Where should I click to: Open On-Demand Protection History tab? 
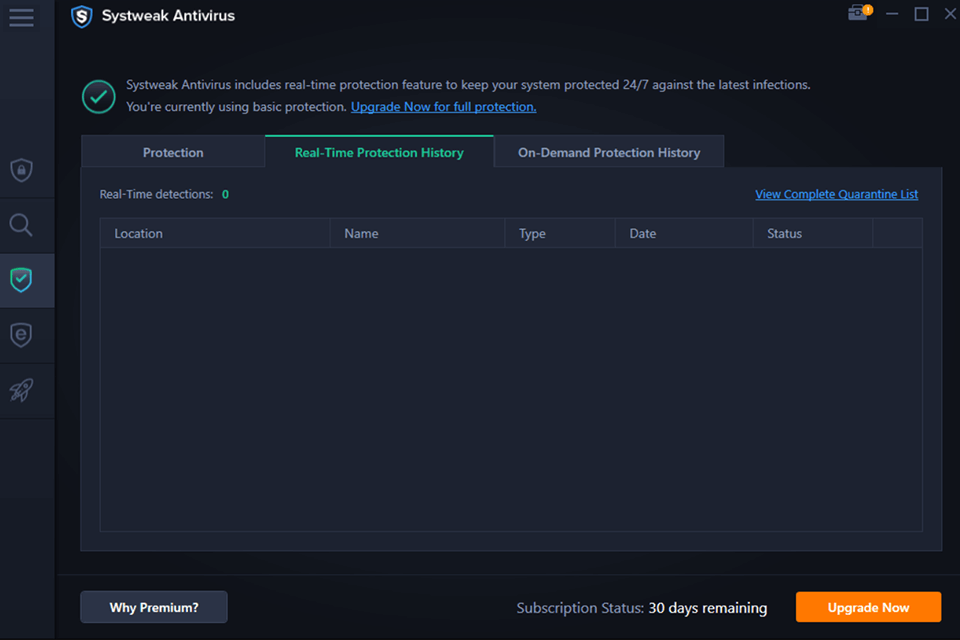[609, 152]
